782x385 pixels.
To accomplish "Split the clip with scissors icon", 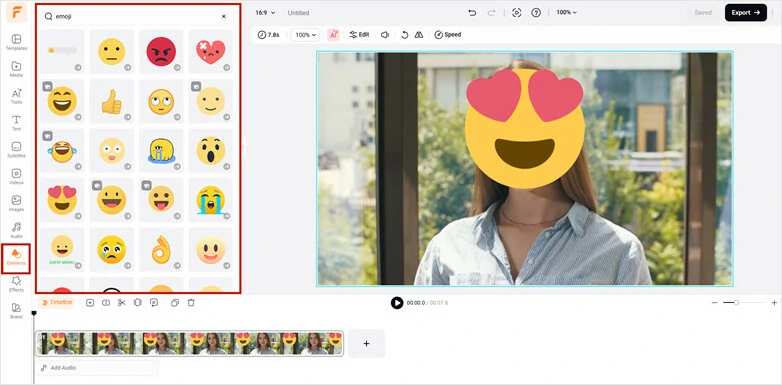I will (x=122, y=303).
